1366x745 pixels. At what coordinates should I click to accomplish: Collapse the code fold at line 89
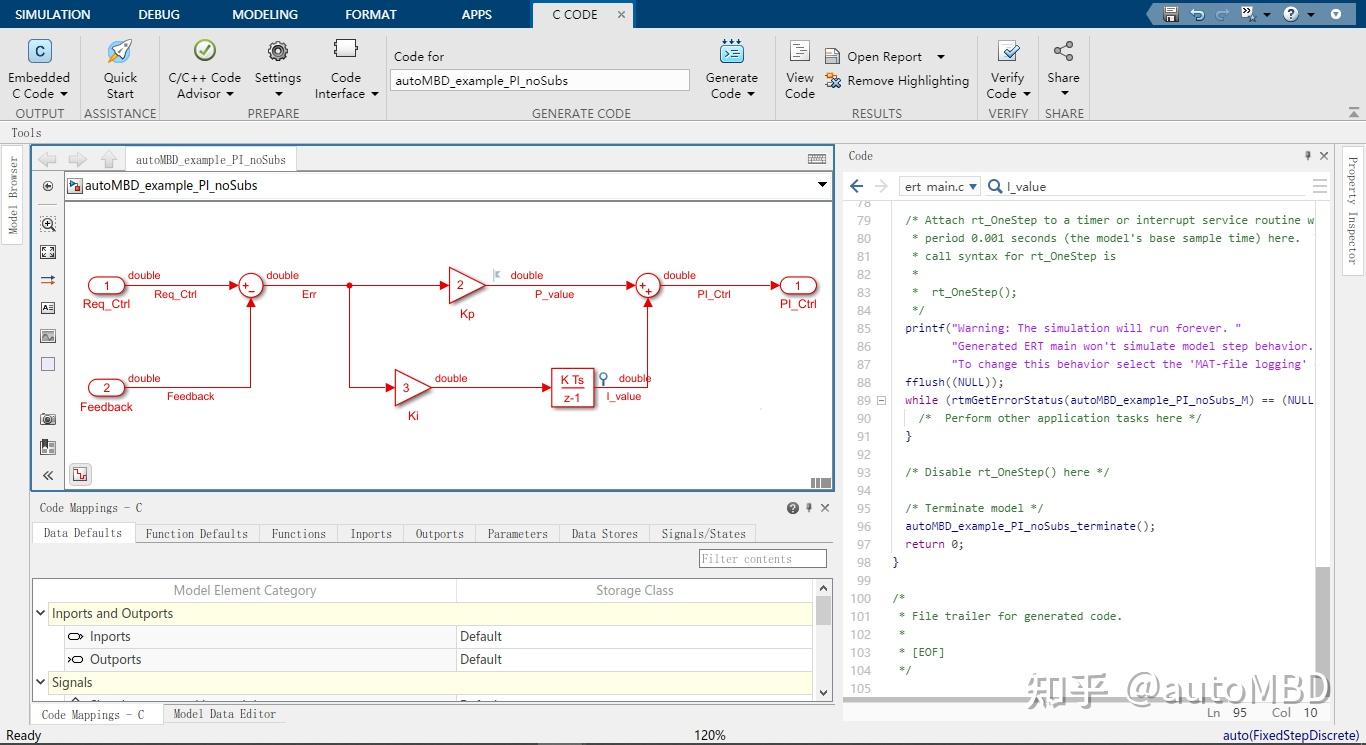[x=881, y=400]
